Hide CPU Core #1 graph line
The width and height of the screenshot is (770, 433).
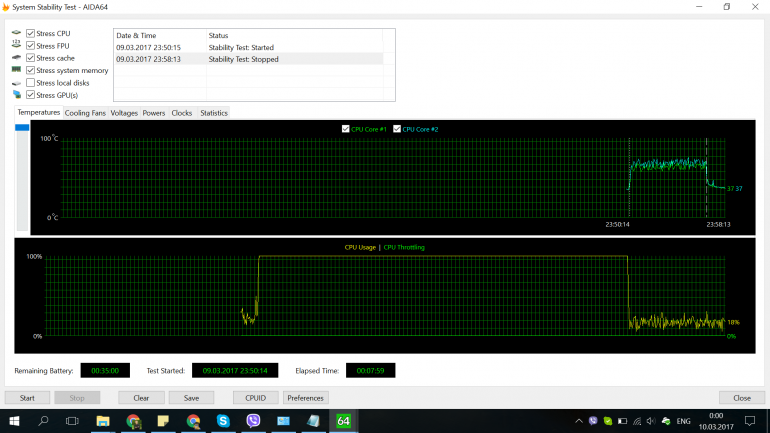point(346,129)
